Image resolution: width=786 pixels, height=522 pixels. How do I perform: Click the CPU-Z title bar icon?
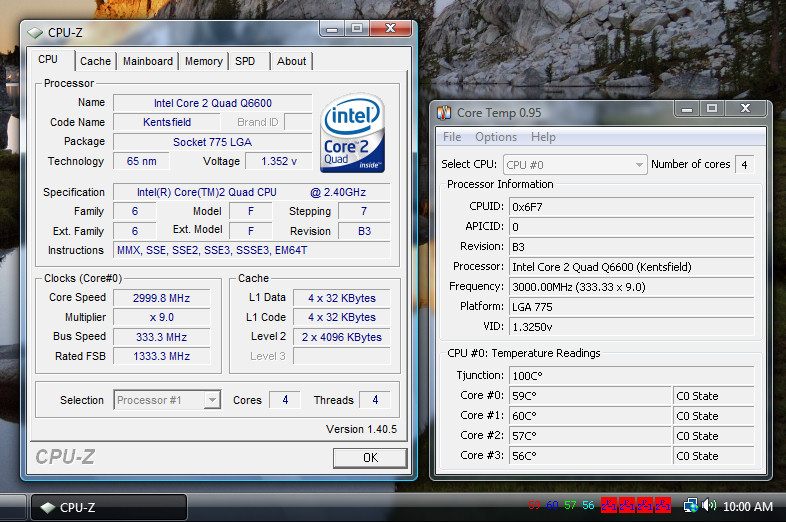(35, 33)
